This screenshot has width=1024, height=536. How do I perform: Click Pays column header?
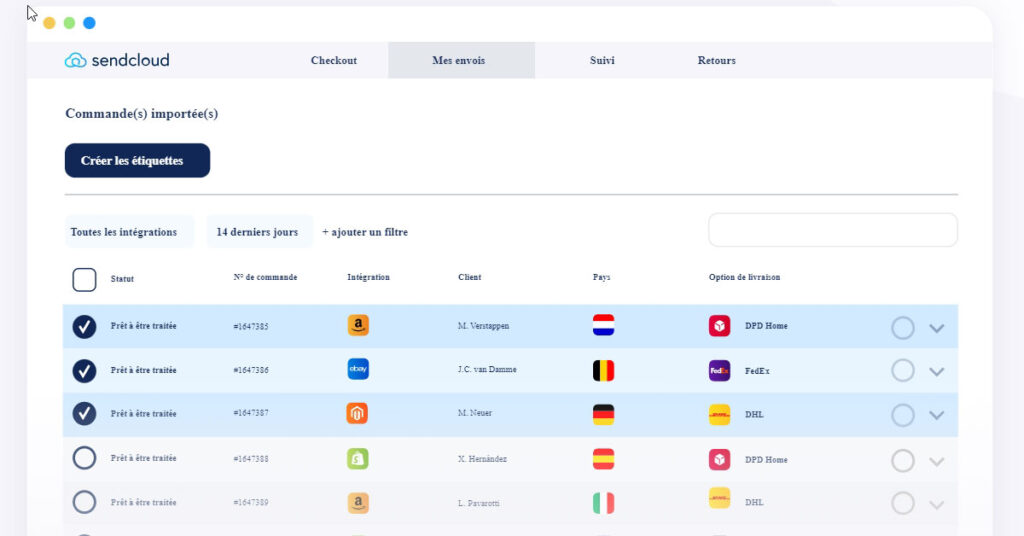pyautogui.click(x=601, y=277)
